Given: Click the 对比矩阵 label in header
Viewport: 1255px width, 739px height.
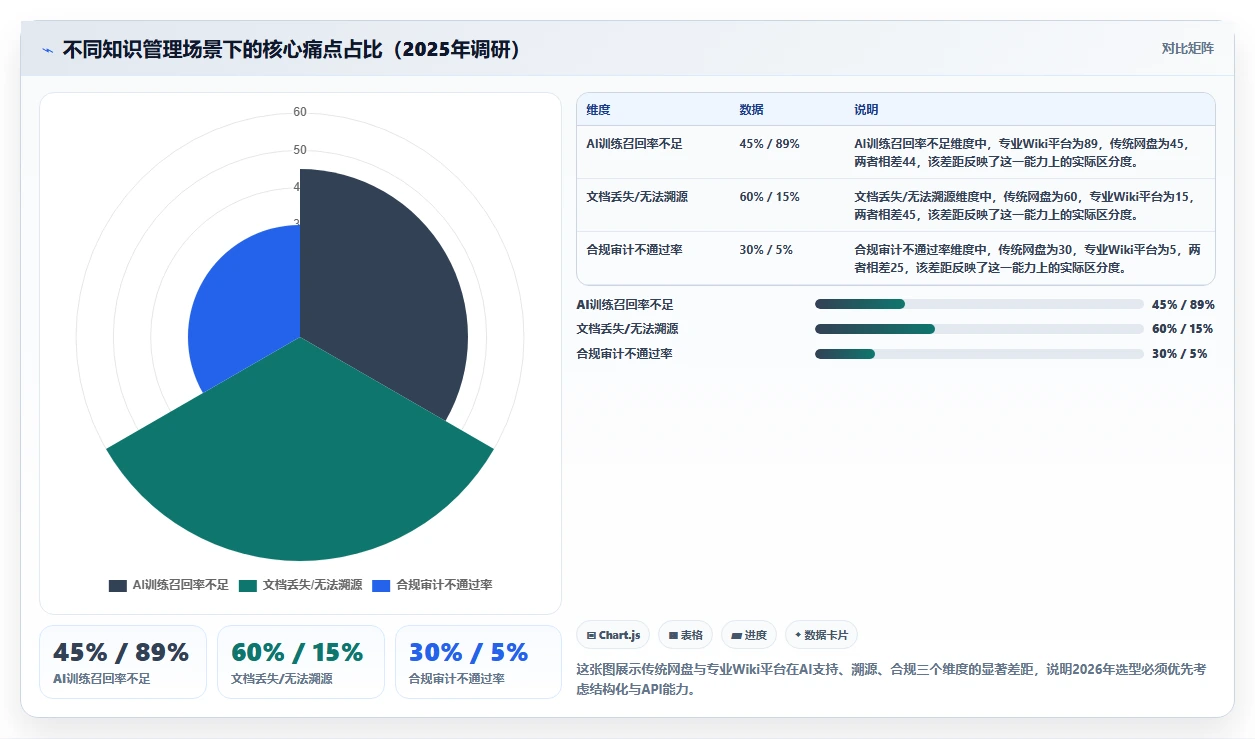Looking at the screenshot, I should [x=1188, y=48].
